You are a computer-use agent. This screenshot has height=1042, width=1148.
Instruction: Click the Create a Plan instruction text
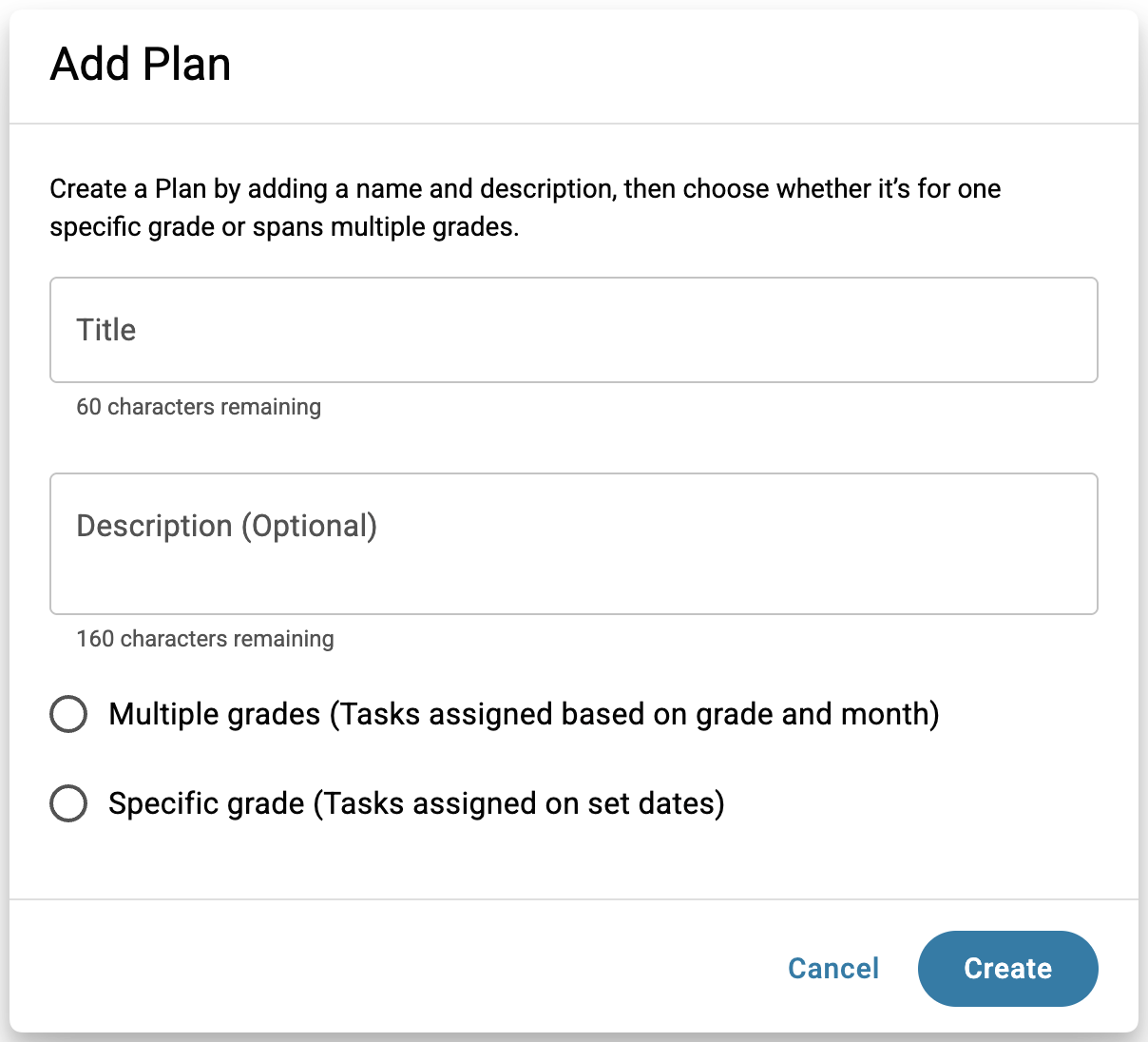tap(525, 189)
